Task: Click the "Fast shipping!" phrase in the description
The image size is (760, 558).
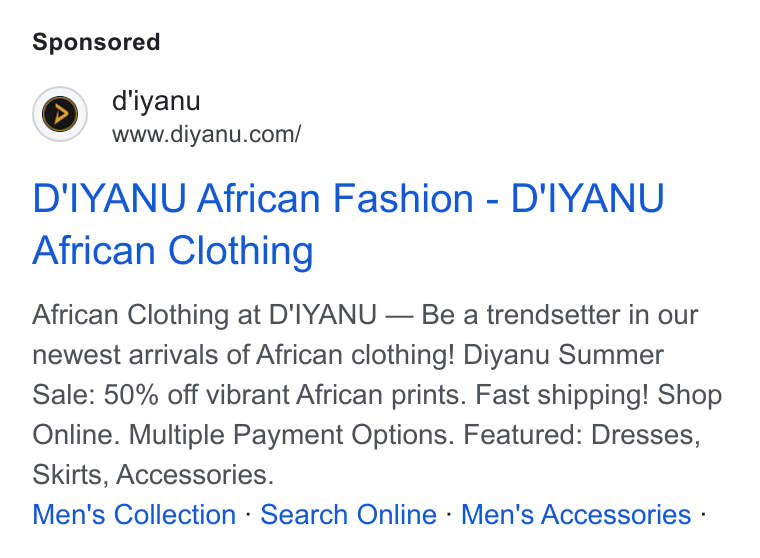Action: pyautogui.click(x=561, y=395)
